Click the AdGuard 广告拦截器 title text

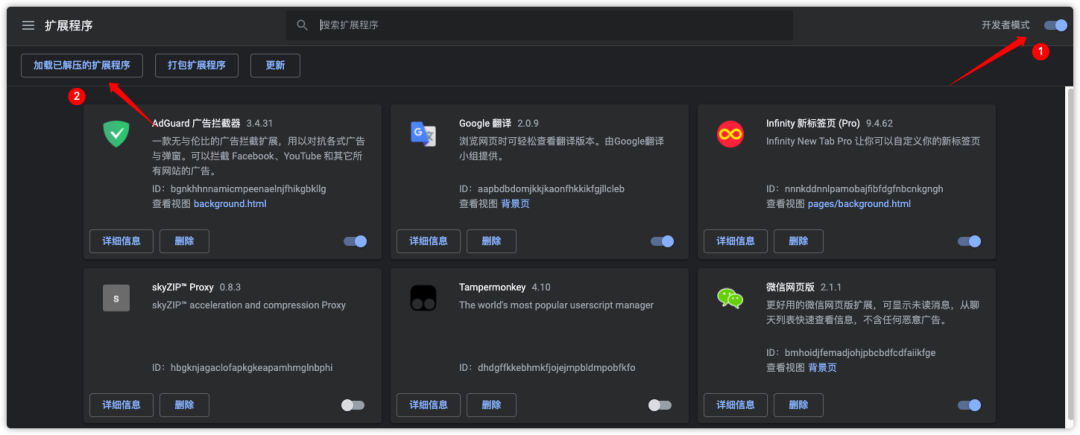point(196,124)
